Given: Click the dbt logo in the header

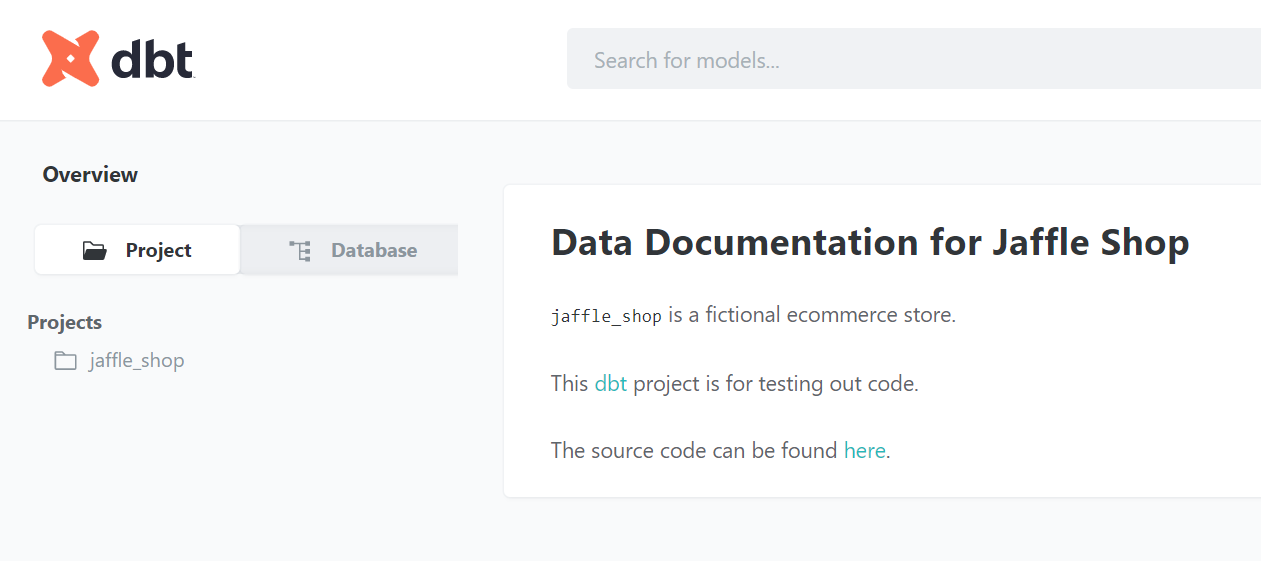Looking at the screenshot, I should tap(118, 59).
